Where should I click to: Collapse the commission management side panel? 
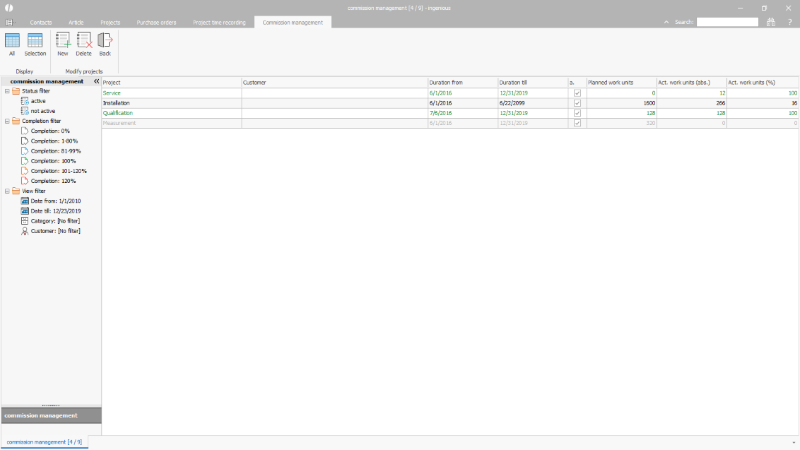[96, 81]
